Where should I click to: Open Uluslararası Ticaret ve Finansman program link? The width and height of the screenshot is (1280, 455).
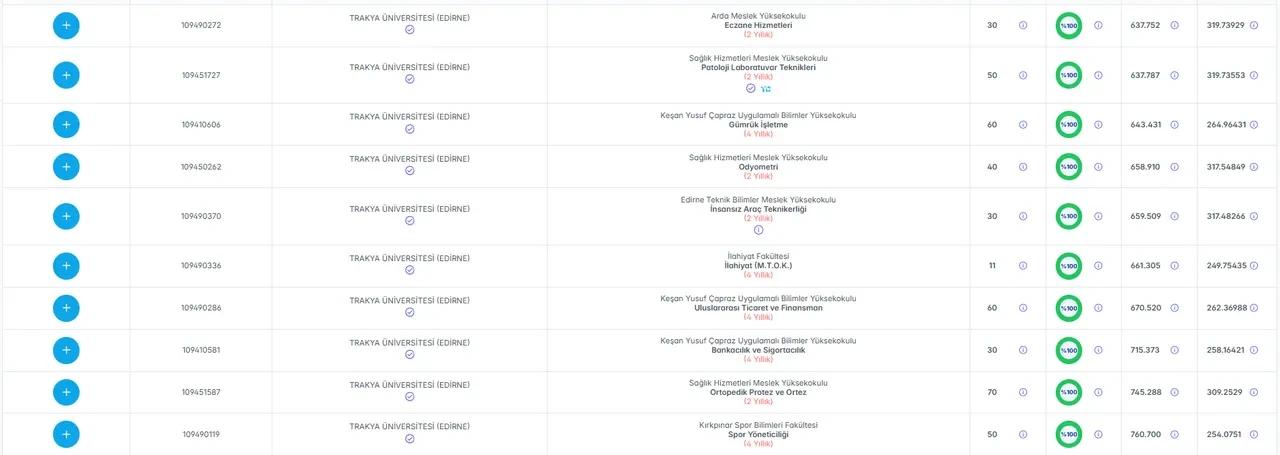pos(758,308)
